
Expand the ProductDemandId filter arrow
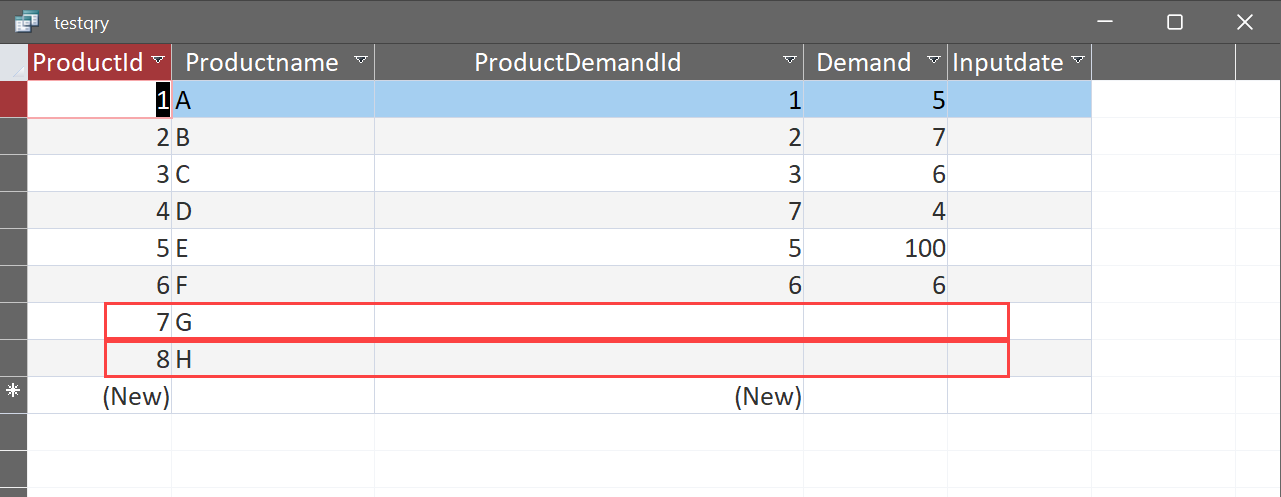click(790, 62)
